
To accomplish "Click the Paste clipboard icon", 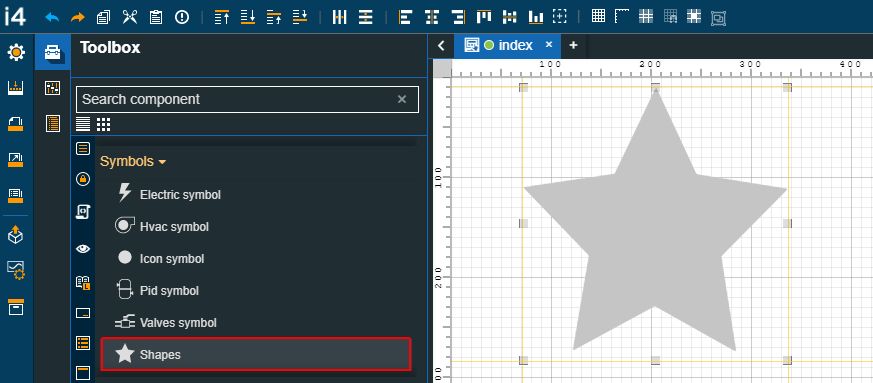I will (x=156, y=17).
